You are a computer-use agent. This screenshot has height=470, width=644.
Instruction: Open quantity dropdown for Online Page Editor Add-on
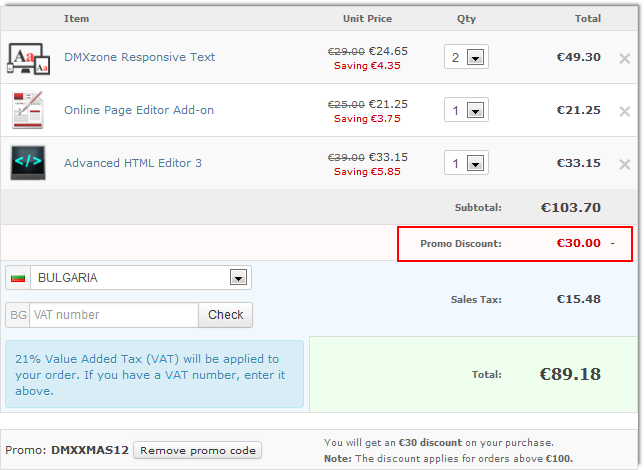click(466, 110)
